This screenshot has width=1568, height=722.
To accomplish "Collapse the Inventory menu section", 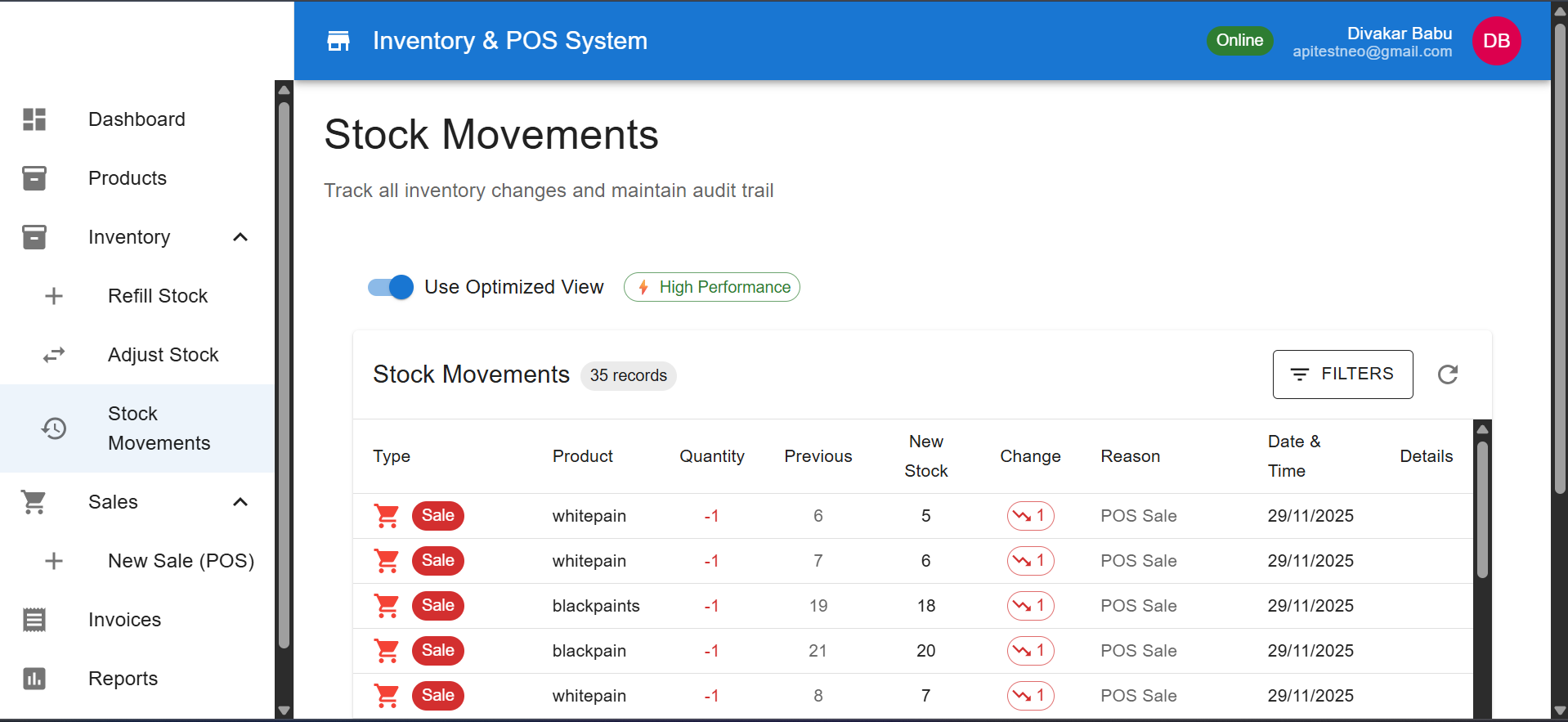I will pos(240,237).
